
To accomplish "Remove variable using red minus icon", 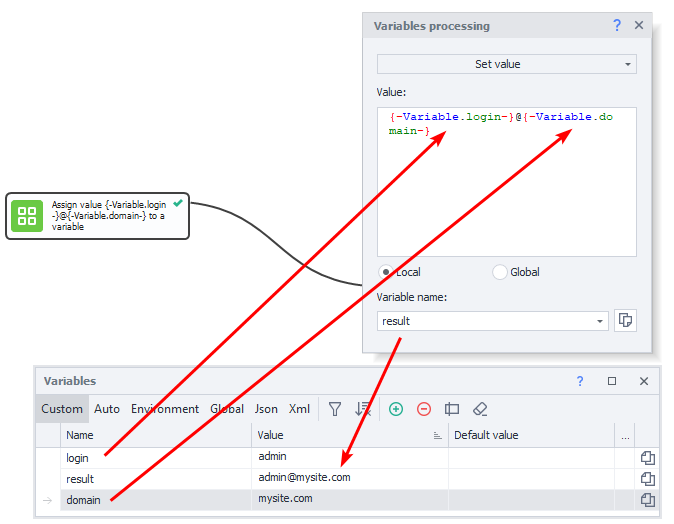I will pos(424,409).
